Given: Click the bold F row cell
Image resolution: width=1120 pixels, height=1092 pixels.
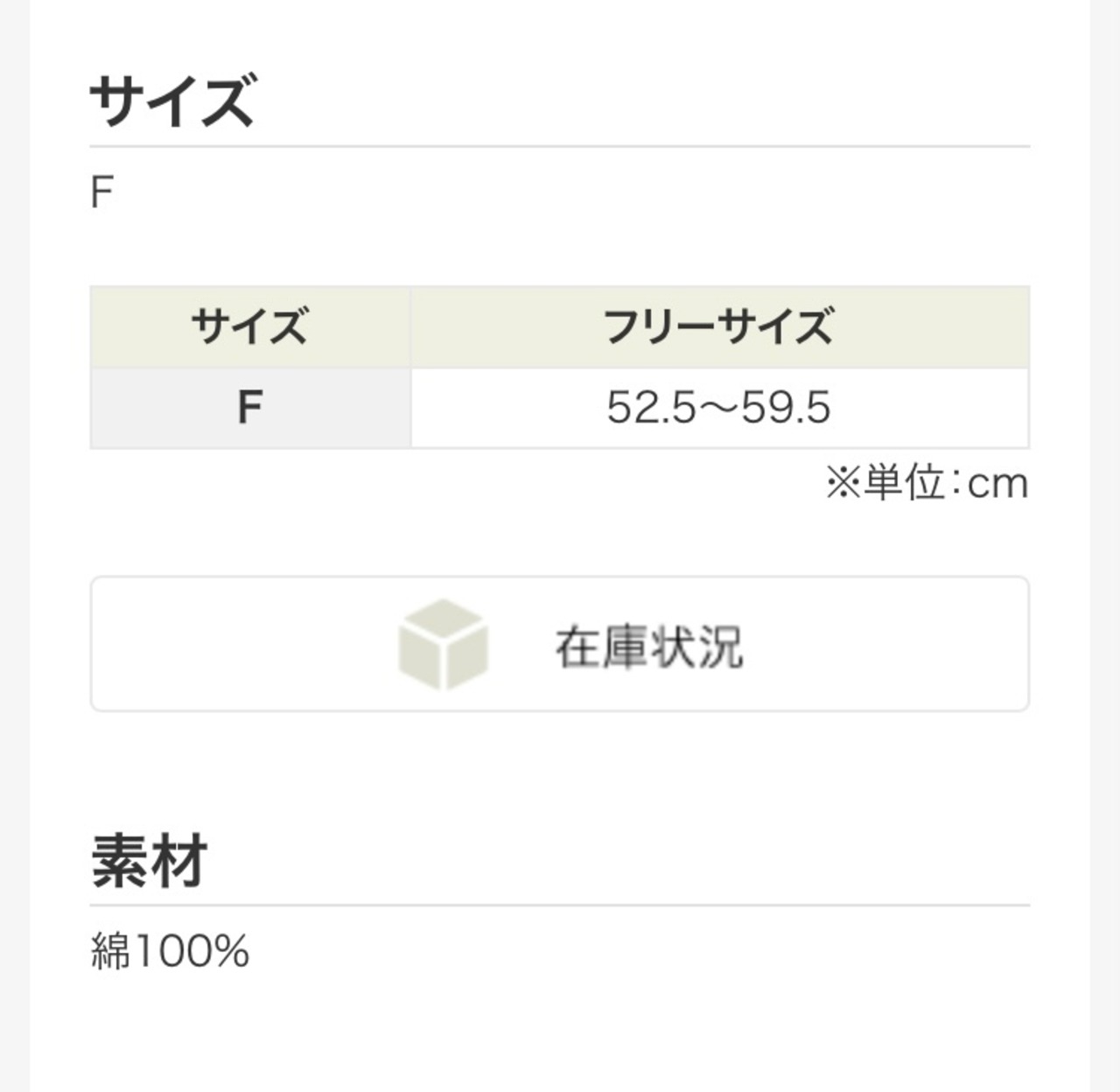Looking at the screenshot, I should tap(250, 408).
